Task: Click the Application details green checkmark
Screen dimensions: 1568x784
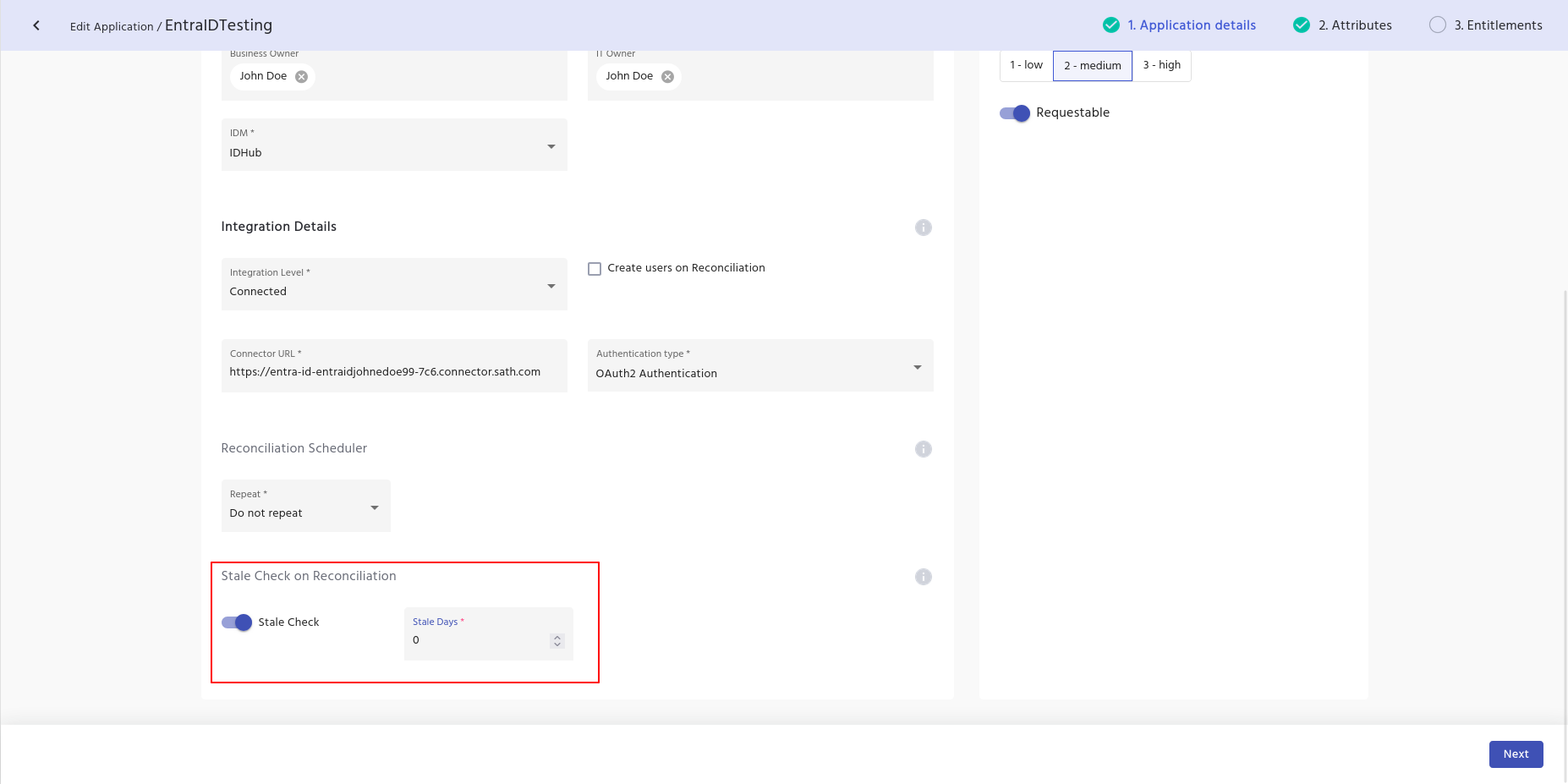Action: [x=1110, y=25]
